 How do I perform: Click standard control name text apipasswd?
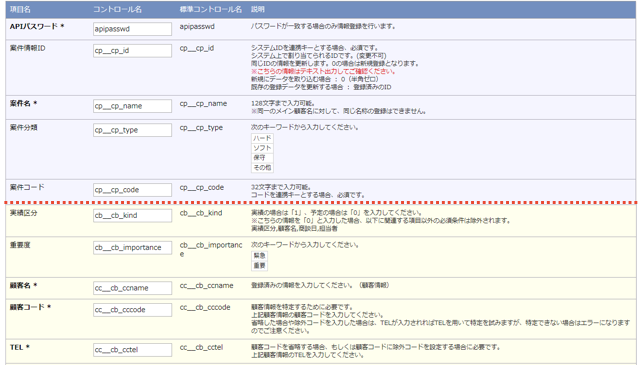tap(197, 27)
